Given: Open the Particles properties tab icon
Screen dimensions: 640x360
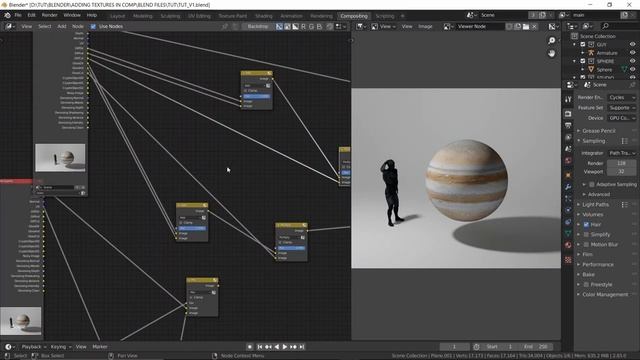Looking at the screenshot, I should click(x=568, y=199).
